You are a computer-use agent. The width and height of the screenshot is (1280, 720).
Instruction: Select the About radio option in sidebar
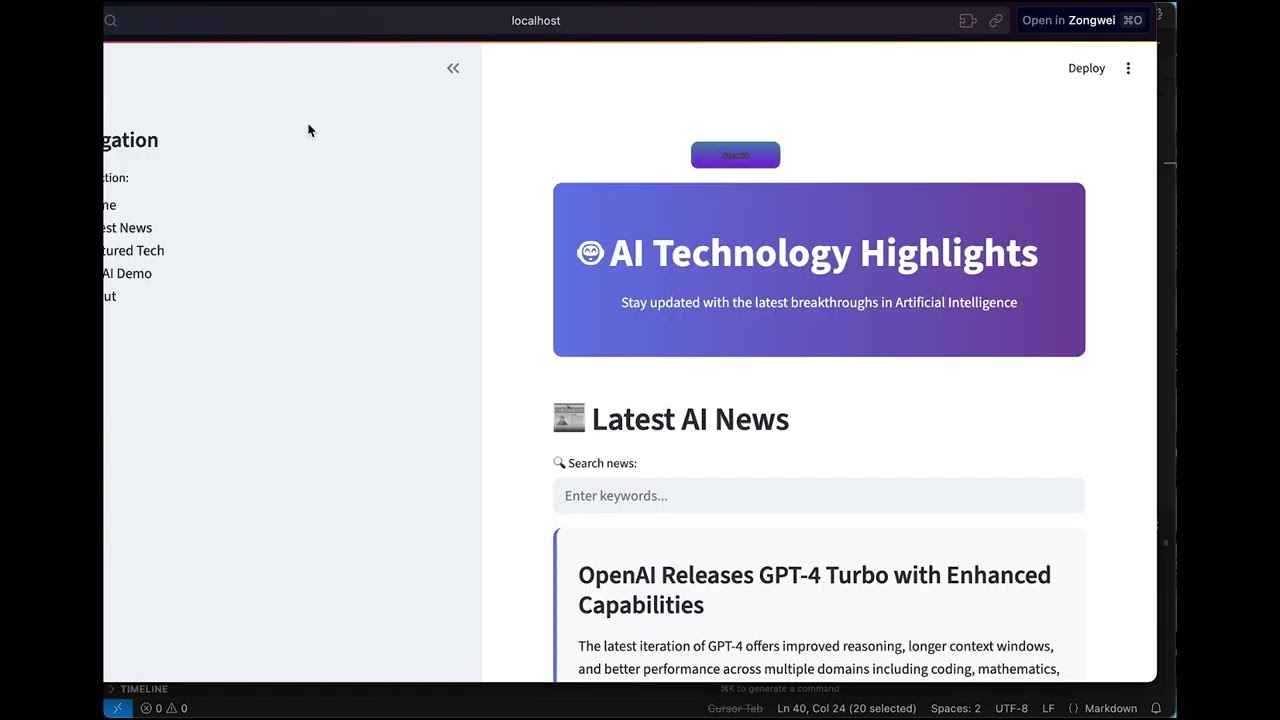tap(110, 297)
